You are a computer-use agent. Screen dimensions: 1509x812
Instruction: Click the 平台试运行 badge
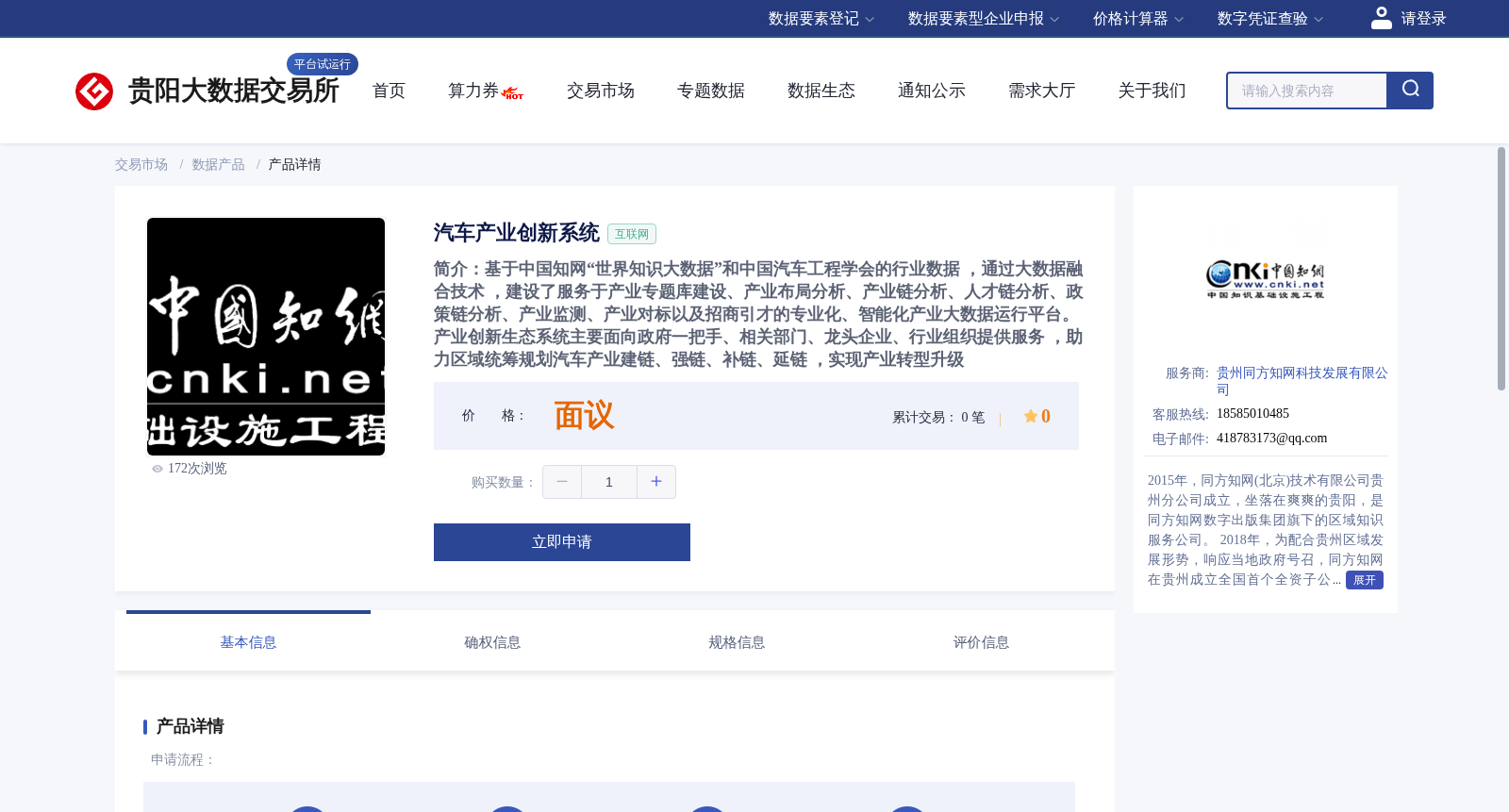[x=323, y=64]
